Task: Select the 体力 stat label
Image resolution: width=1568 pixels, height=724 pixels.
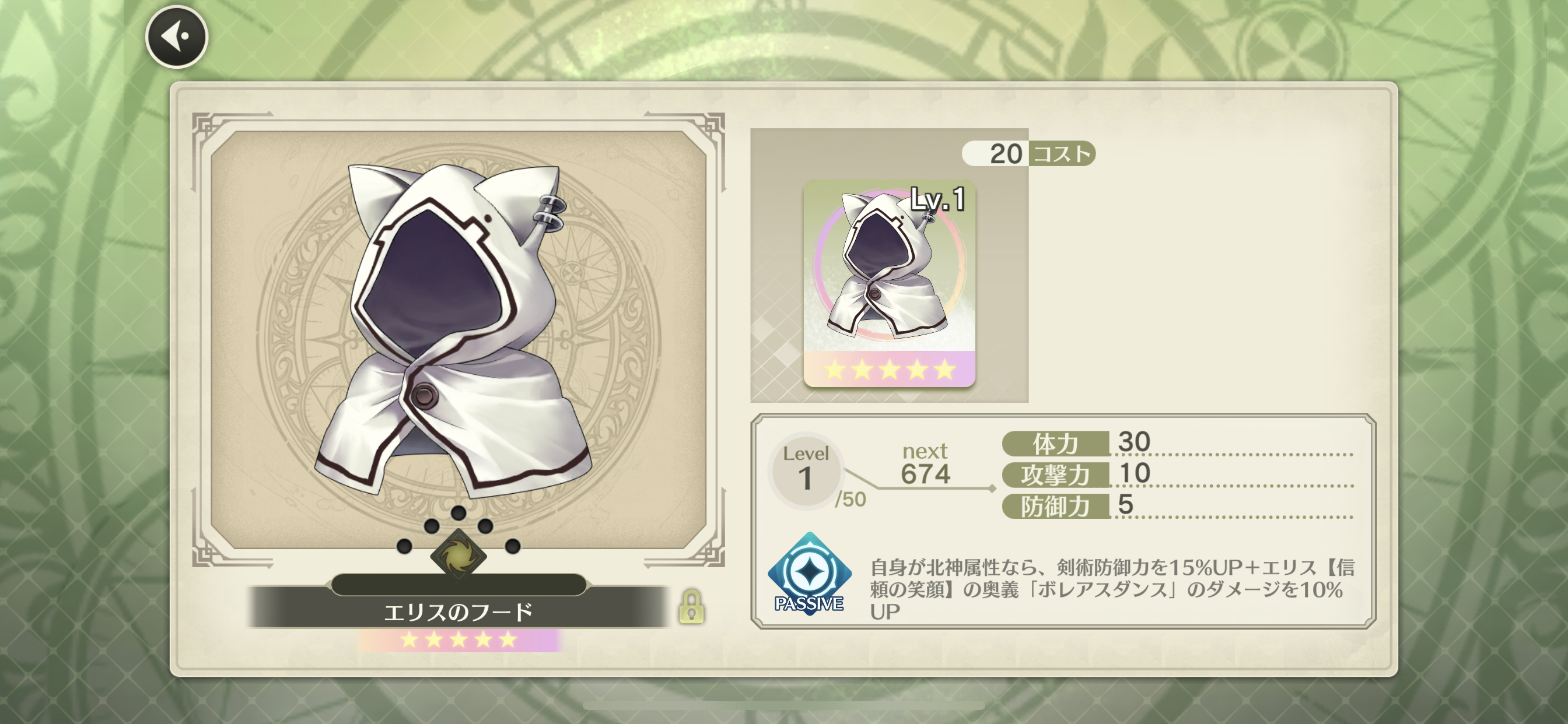Action: [x=1055, y=443]
